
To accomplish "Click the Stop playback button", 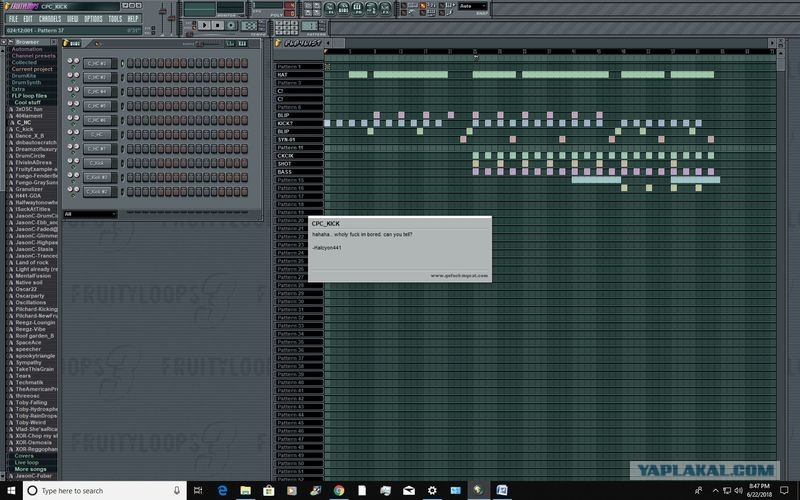I will click(x=218, y=25).
